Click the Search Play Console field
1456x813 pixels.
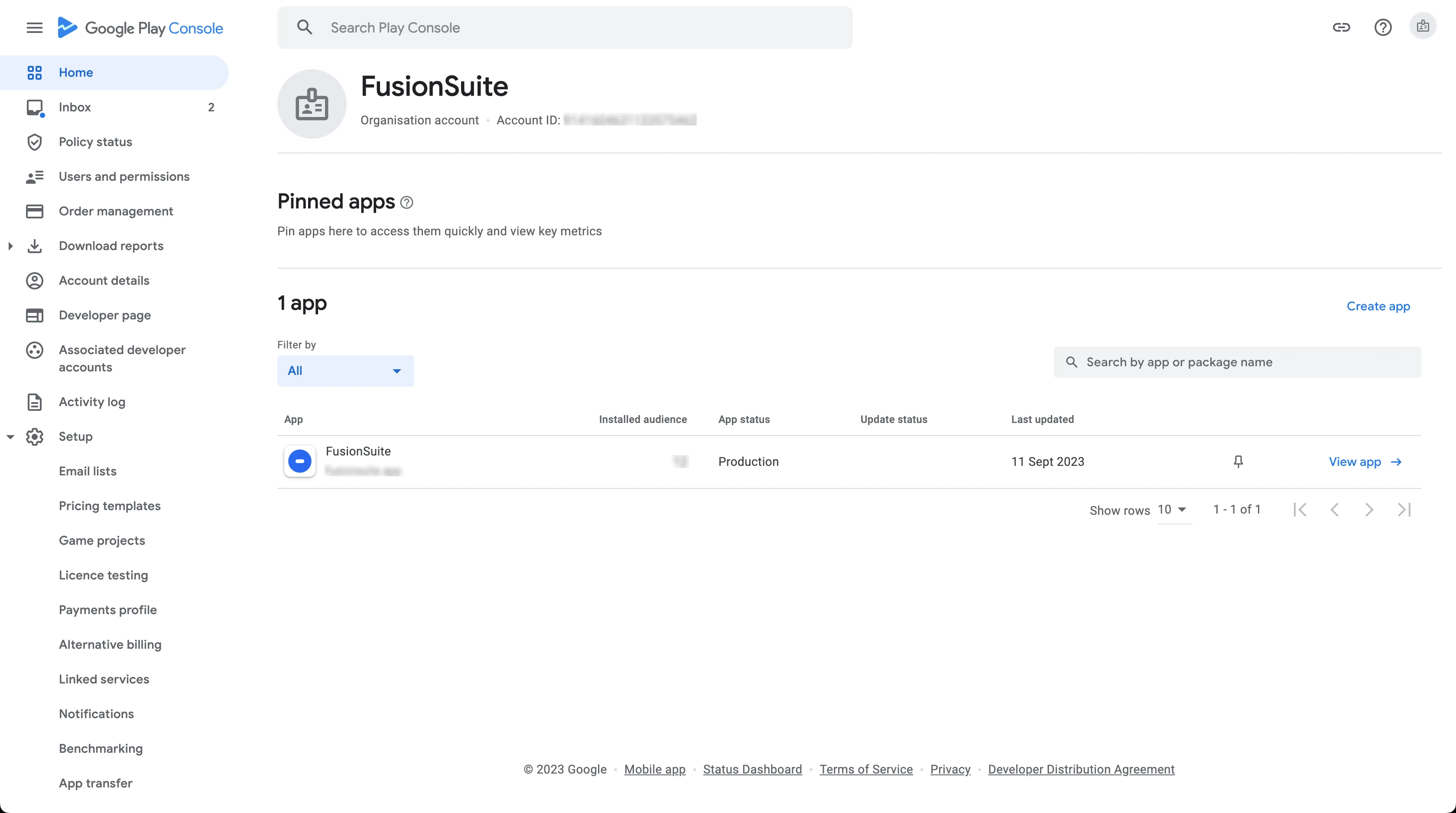click(565, 28)
